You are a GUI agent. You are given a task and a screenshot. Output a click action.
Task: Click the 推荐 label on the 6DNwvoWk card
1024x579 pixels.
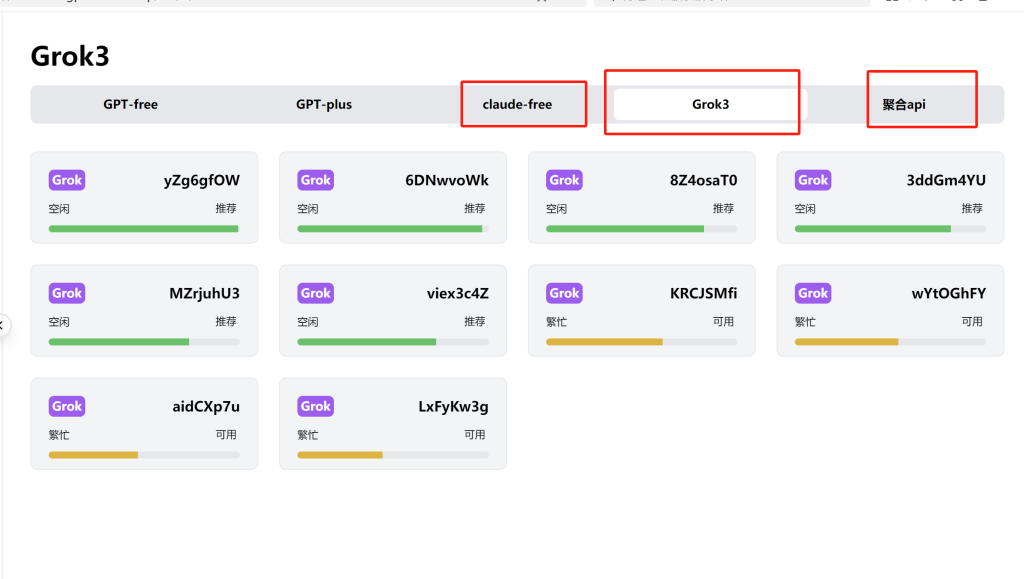(x=475, y=208)
